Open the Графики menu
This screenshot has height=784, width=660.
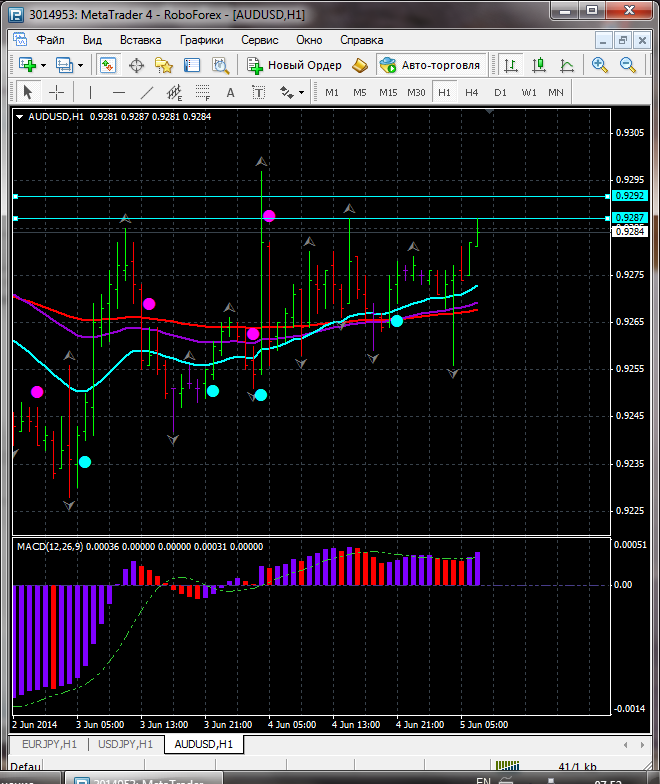click(201, 40)
